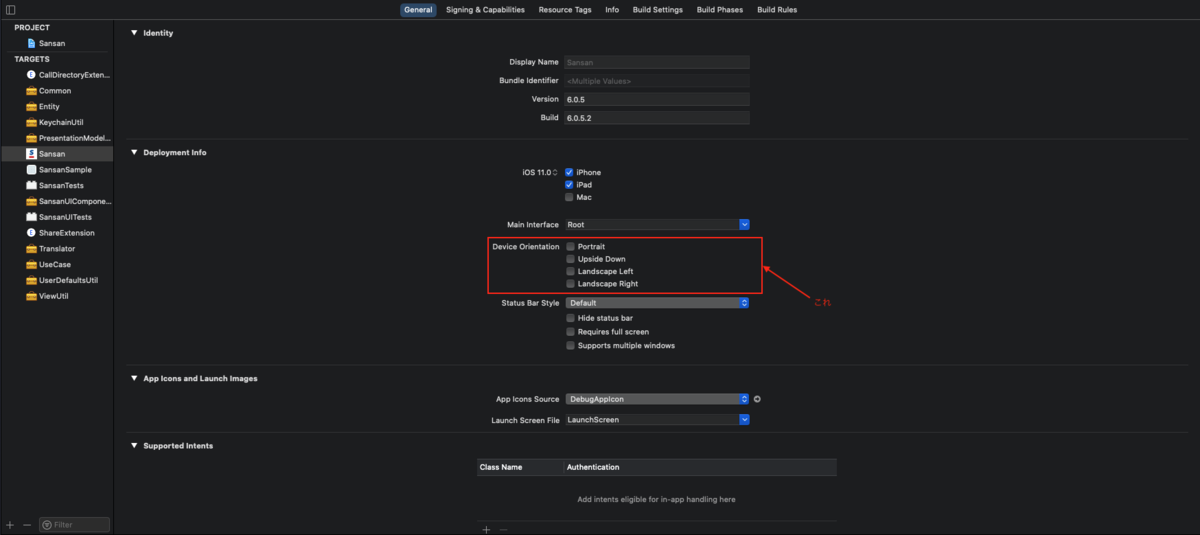Image resolution: width=1200 pixels, height=535 pixels.
Task: Open the Status Bar Style dropdown
Action: pos(657,303)
